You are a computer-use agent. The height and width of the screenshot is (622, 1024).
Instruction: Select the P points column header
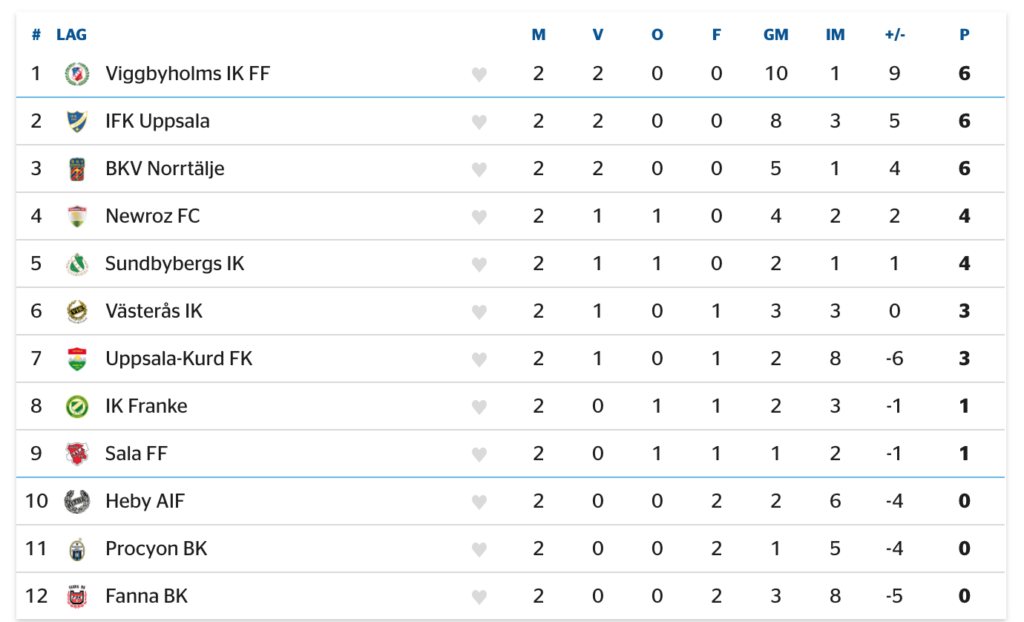pyautogui.click(x=964, y=35)
